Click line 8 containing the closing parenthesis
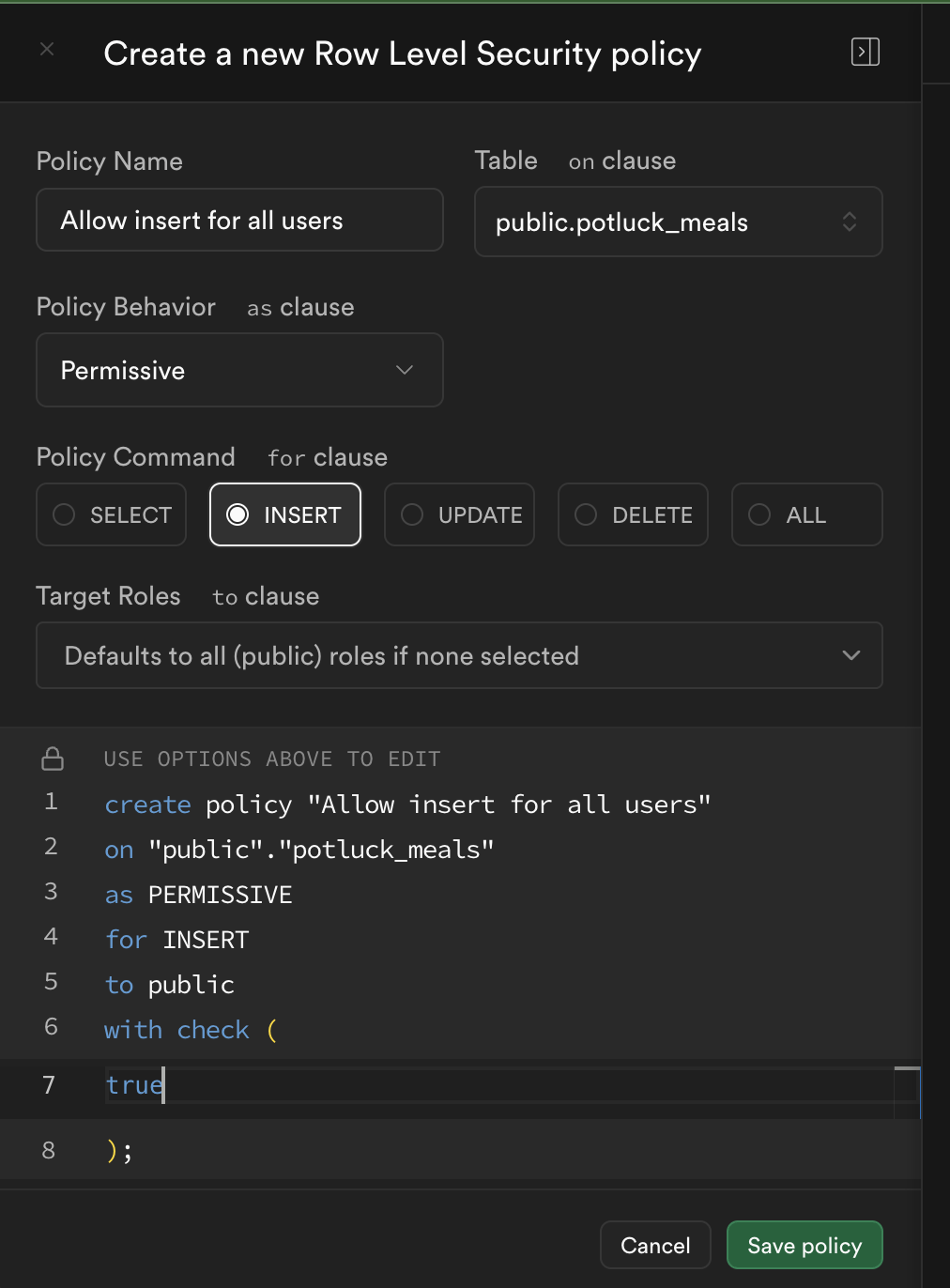This screenshot has height=1288, width=950. tap(120, 1149)
